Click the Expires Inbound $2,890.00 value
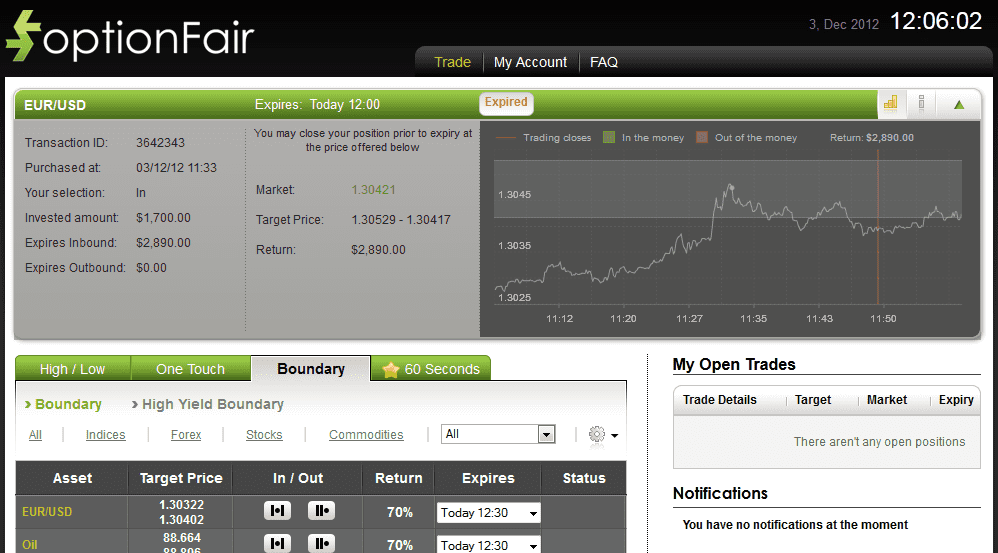The image size is (998, 553). 163,242
